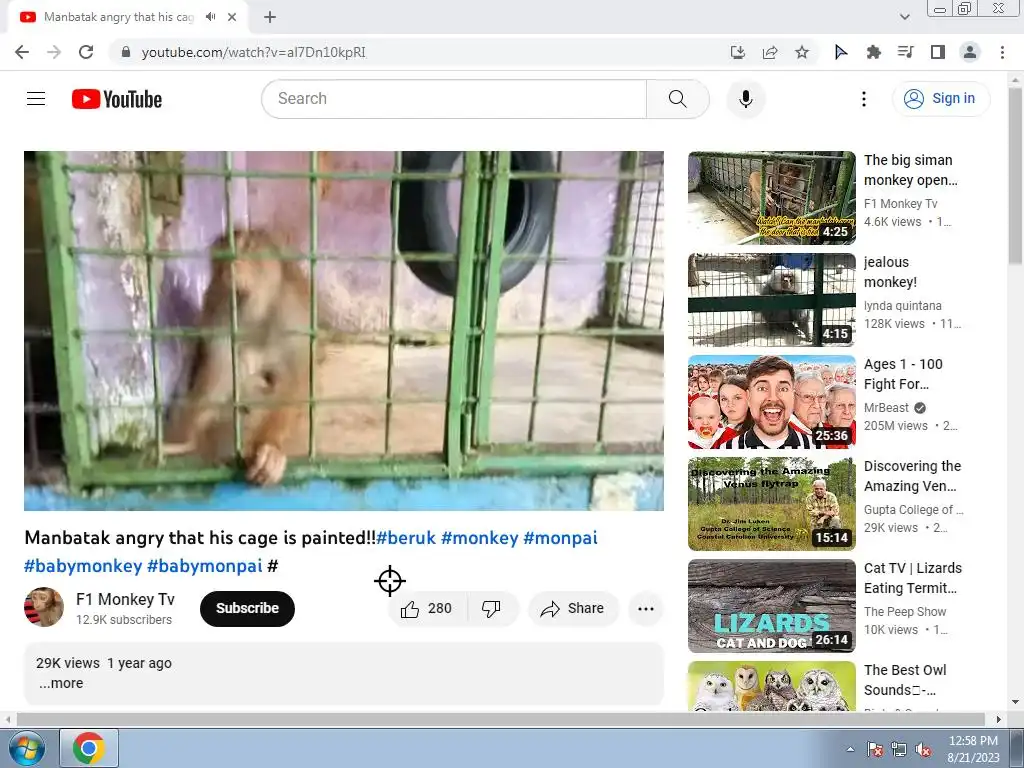This screenshot has height=768, width=1024.
Task: Follow the #babymonpai hashtag link
Action: point(204,566)
